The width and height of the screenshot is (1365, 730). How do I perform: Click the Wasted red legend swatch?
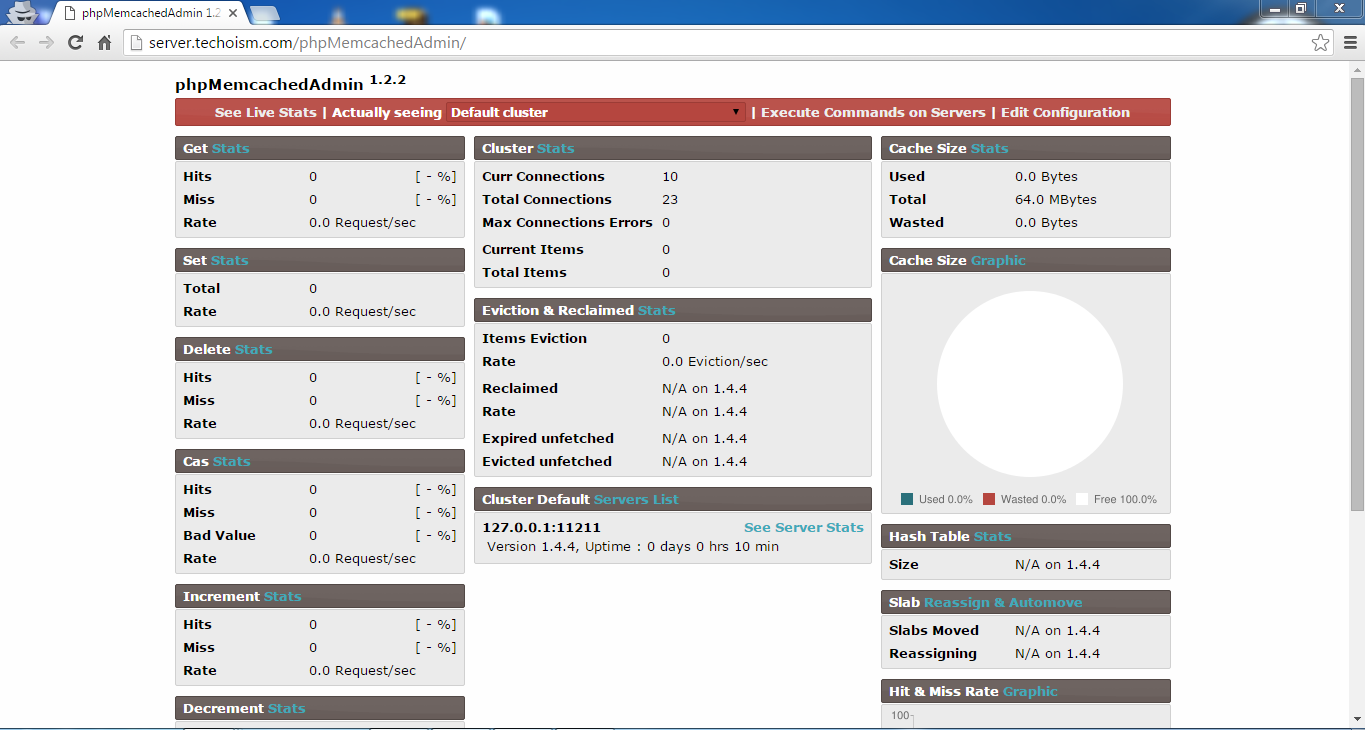(989, 499)
